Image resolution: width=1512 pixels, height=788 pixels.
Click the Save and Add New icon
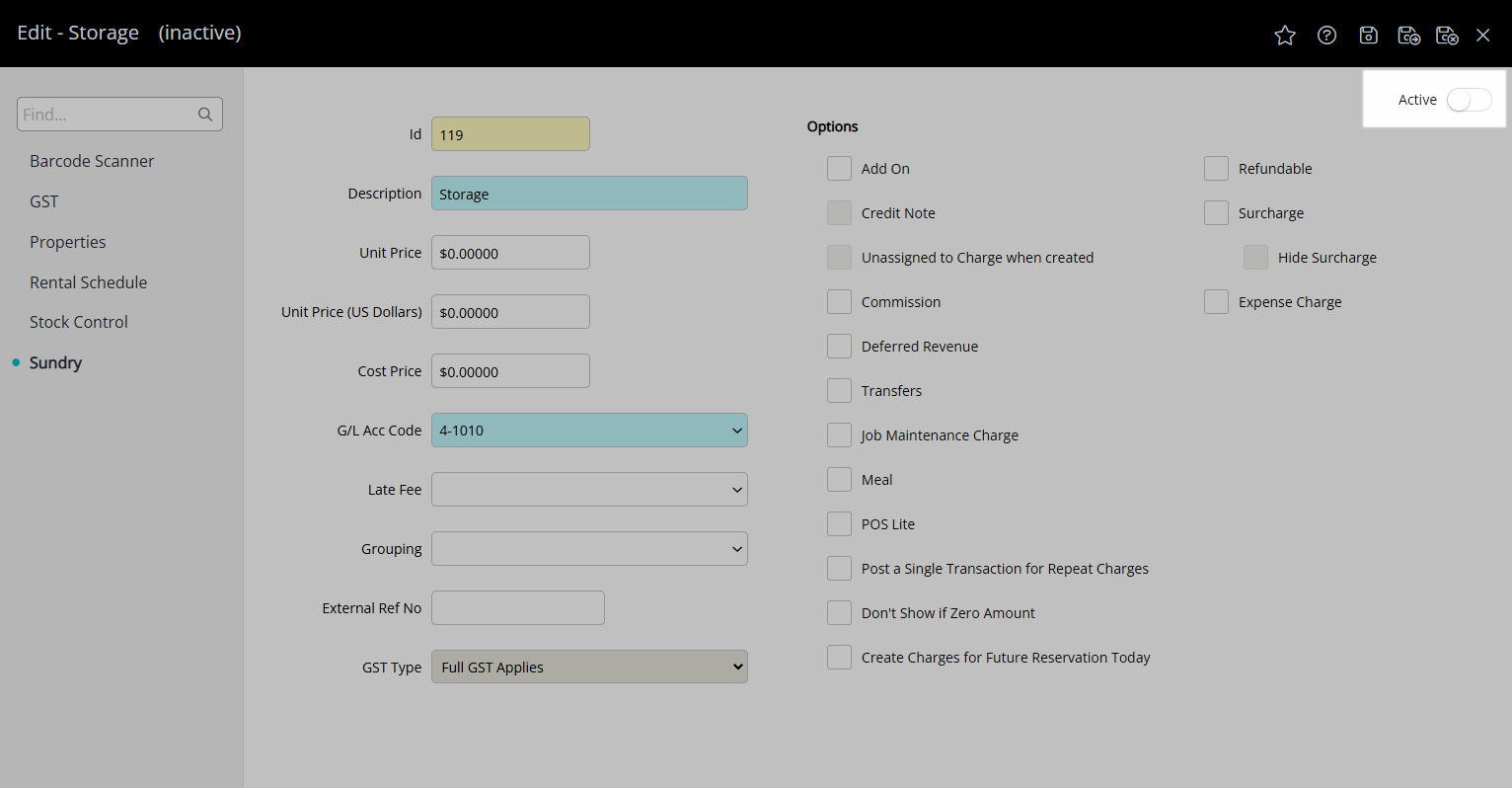click(x=1409, y=36)
